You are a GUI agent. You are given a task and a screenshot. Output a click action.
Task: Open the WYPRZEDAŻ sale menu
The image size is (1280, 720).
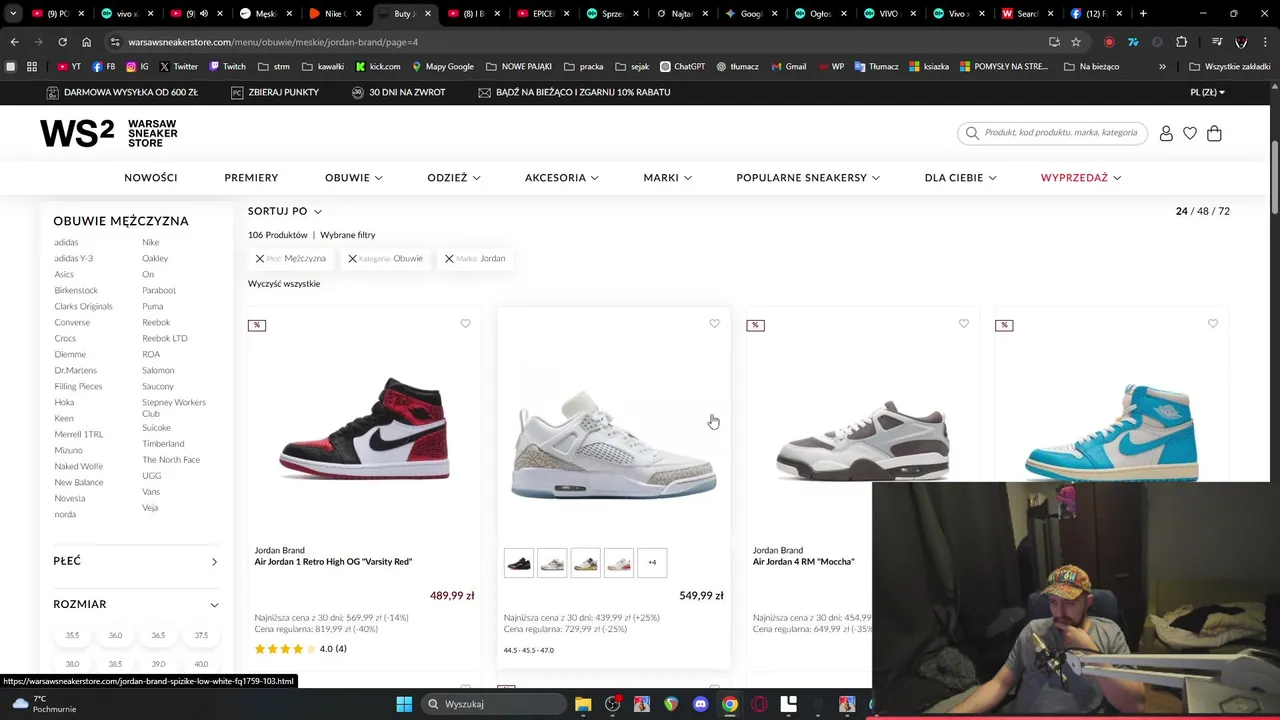point(1081,177)
